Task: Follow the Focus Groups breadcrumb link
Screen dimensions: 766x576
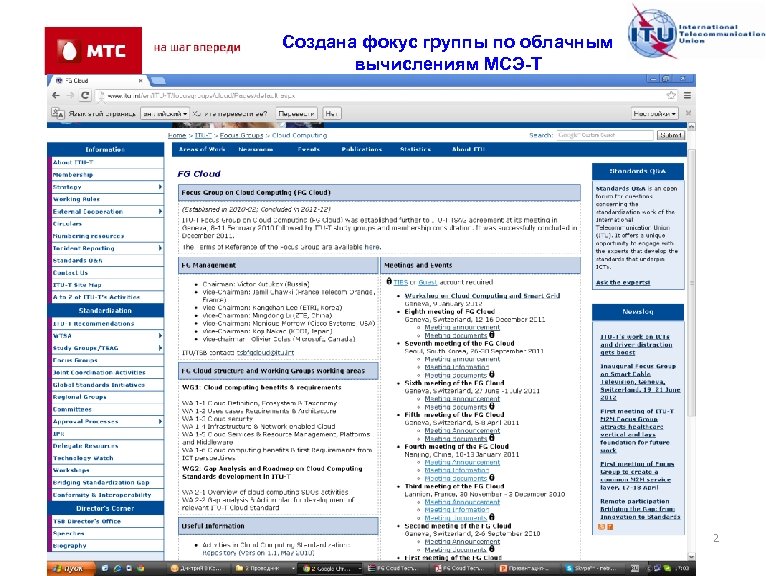Action: click(241, 135)
